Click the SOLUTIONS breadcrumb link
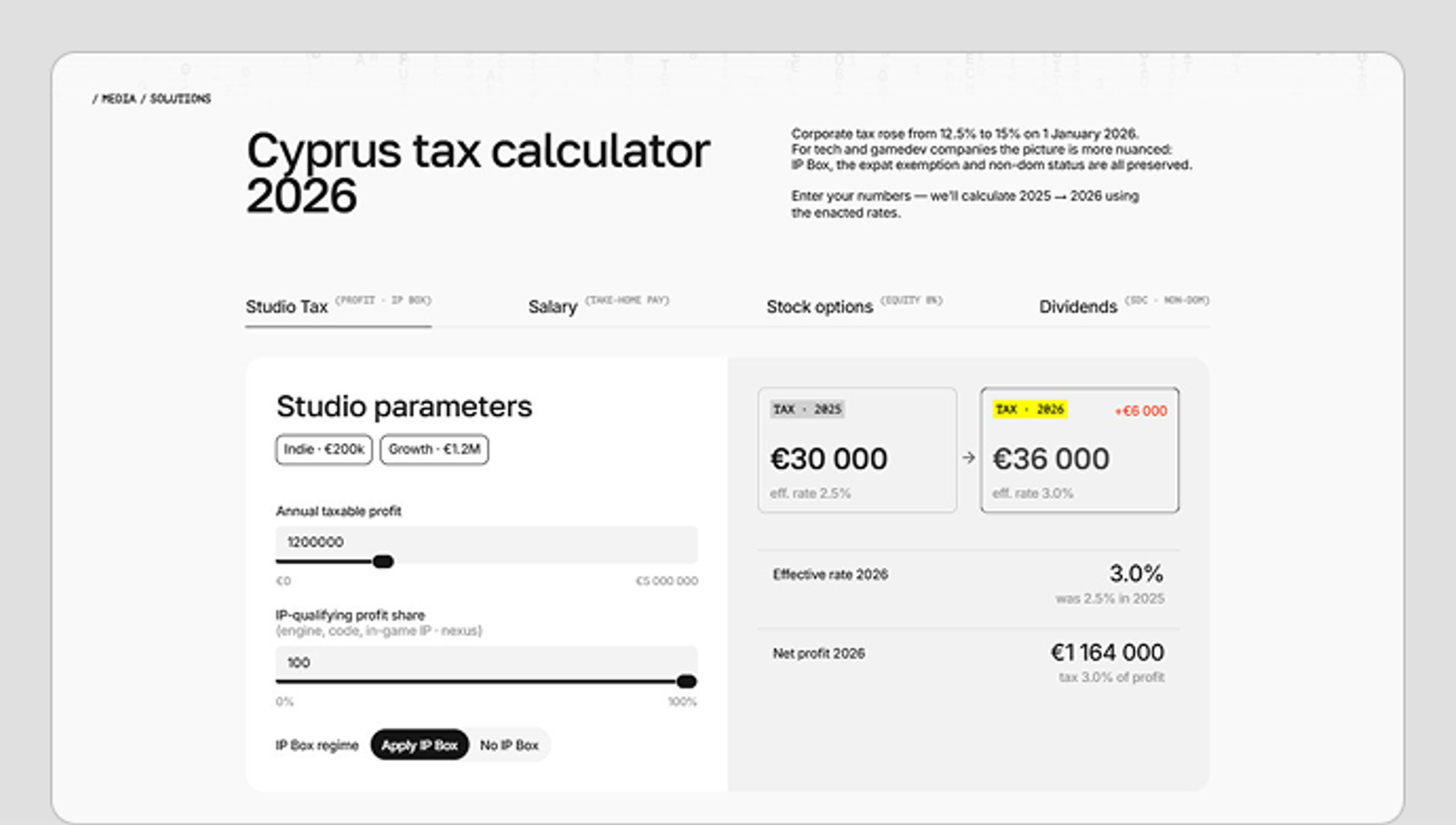1456x825 pixels. tap(180, 98)
